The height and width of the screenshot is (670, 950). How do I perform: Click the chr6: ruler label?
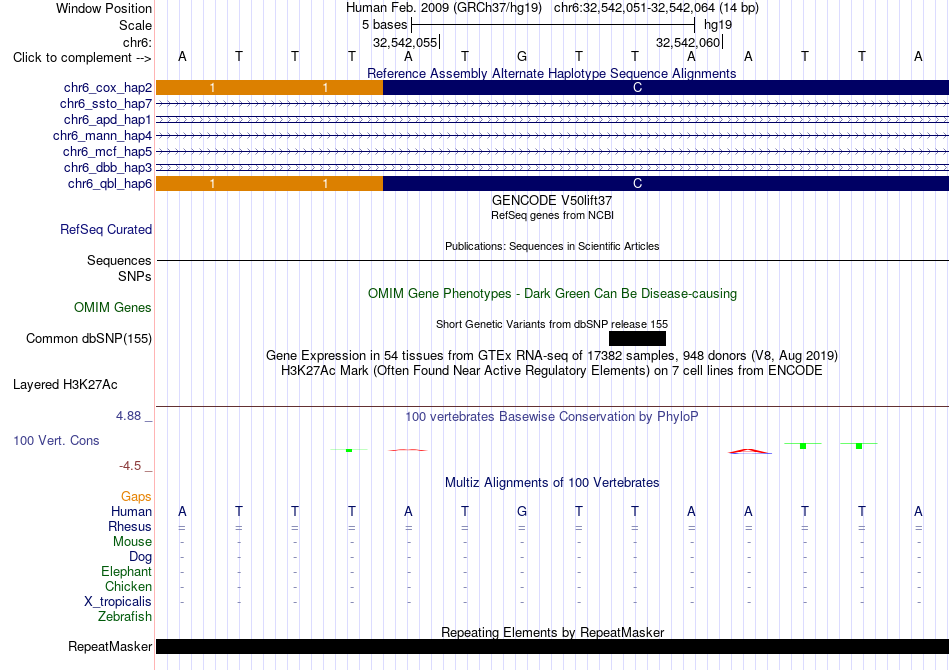pos(137,42)
